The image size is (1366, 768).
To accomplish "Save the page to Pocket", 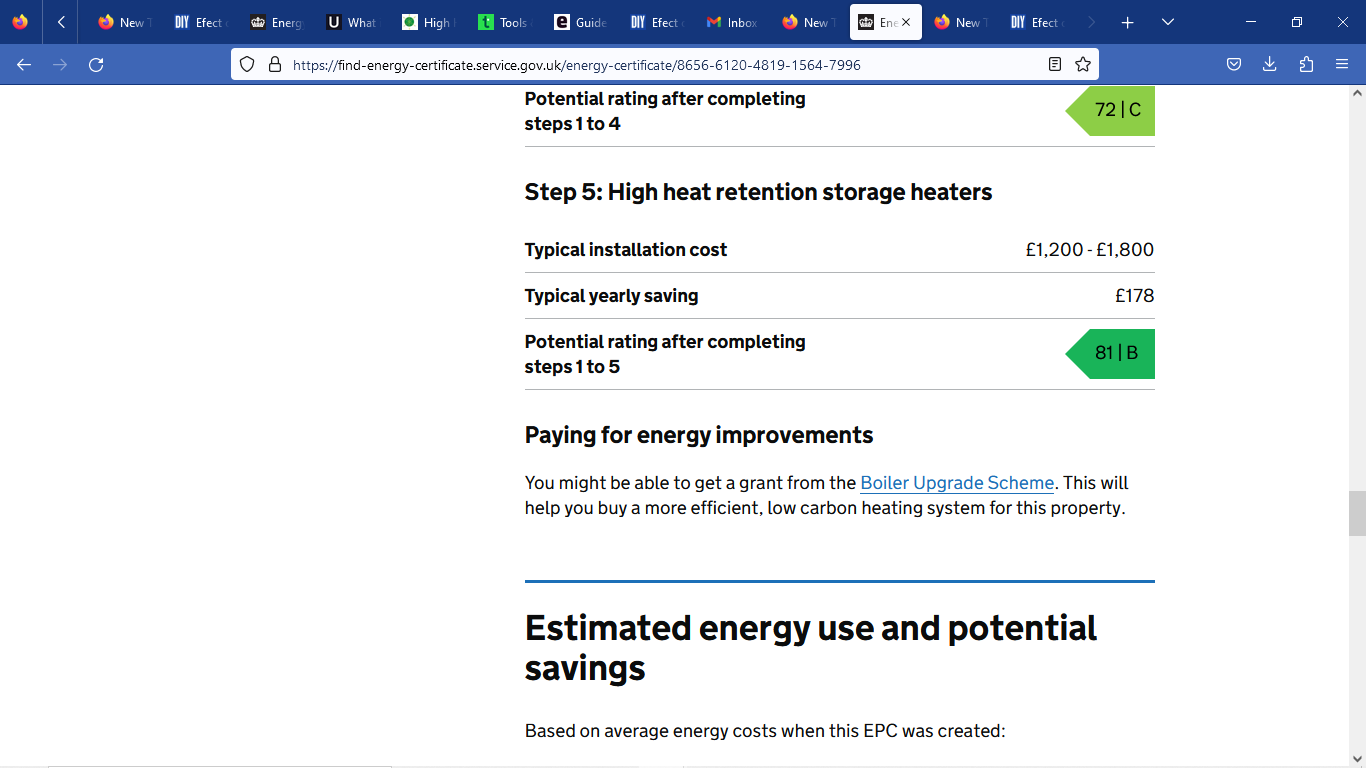I will click(1234, 65).
